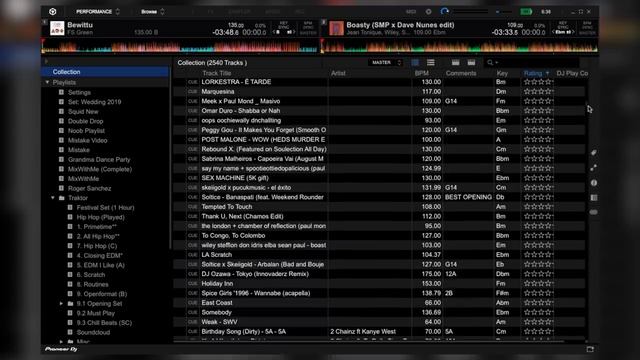Click the MIDI button in top bar
Image resolution: width=640 pixels, height=360 pixels.
(x=411, y=11)
